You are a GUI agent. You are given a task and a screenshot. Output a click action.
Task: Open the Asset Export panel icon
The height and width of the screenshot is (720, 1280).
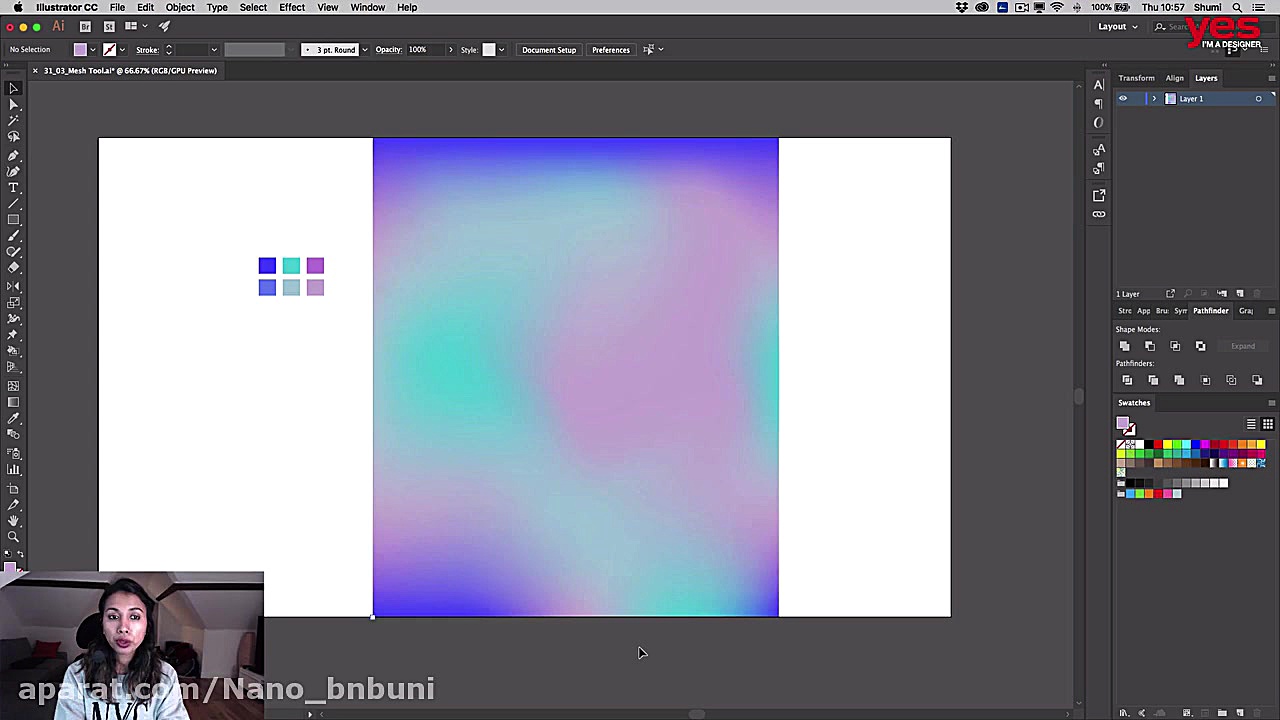tap(1099, 195)
